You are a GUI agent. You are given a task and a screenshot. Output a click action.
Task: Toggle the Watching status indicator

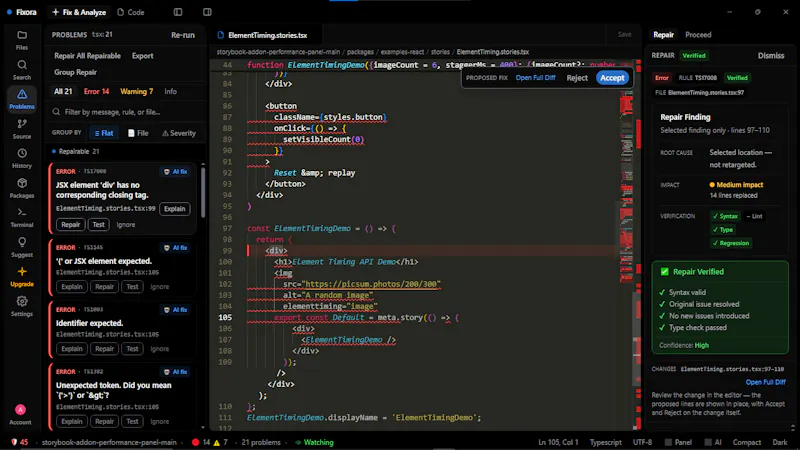[x=314, y=442]
